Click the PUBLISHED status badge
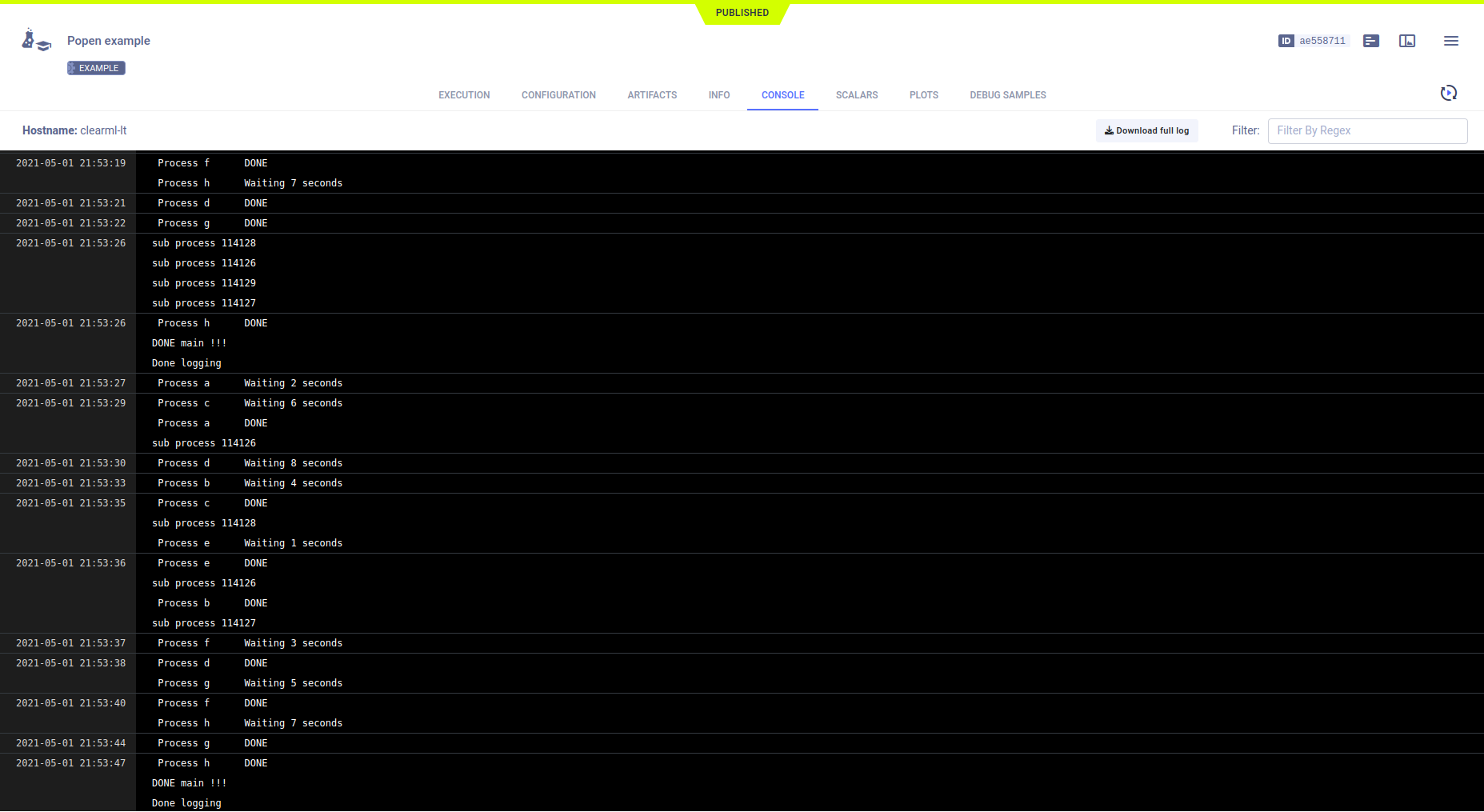The height and width of the screenshot is (812, 1484). tap(742, 13)
